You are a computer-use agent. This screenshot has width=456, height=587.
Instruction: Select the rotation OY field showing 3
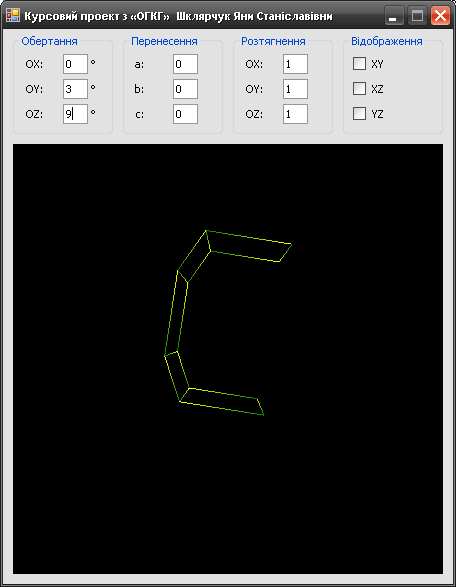pos(75,89)
